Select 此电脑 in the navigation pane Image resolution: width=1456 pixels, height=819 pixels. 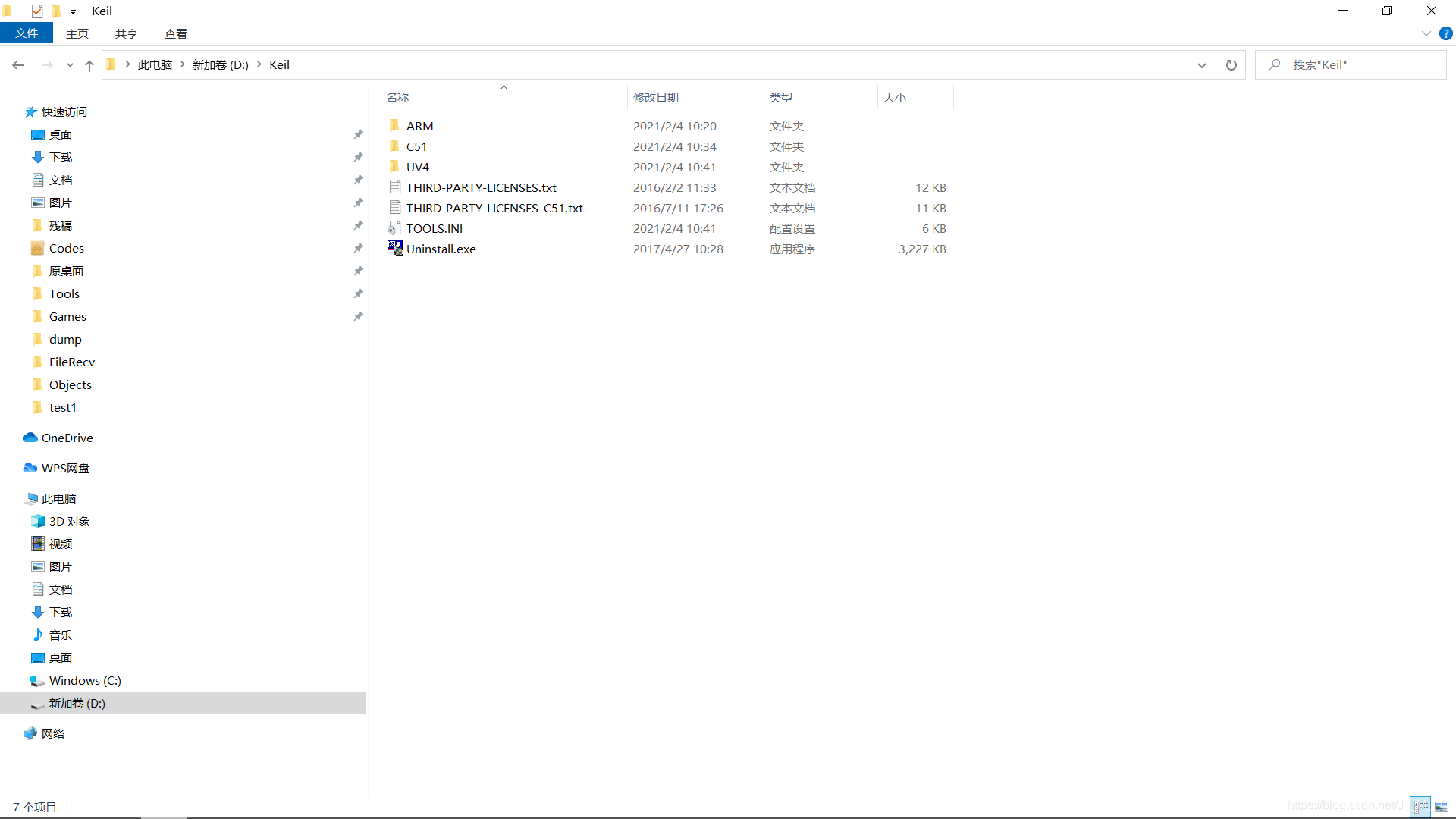click(58, 498)
